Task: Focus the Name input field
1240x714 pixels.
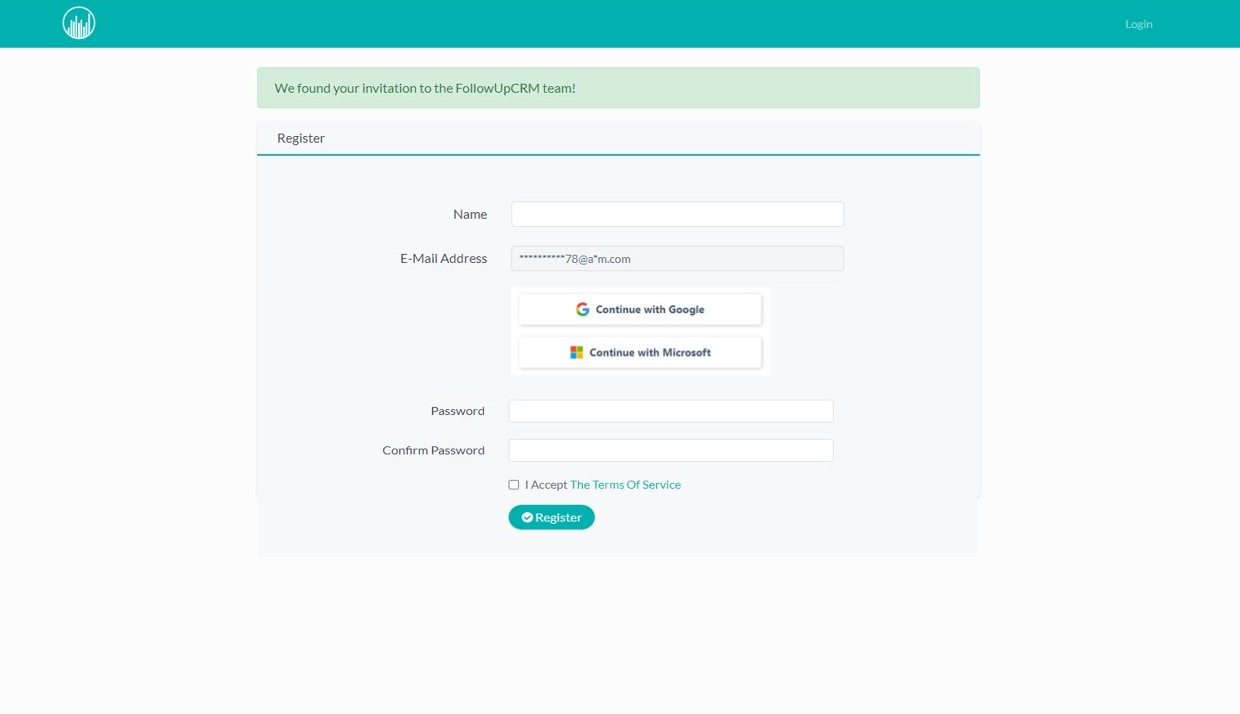Action: point(677,214)
